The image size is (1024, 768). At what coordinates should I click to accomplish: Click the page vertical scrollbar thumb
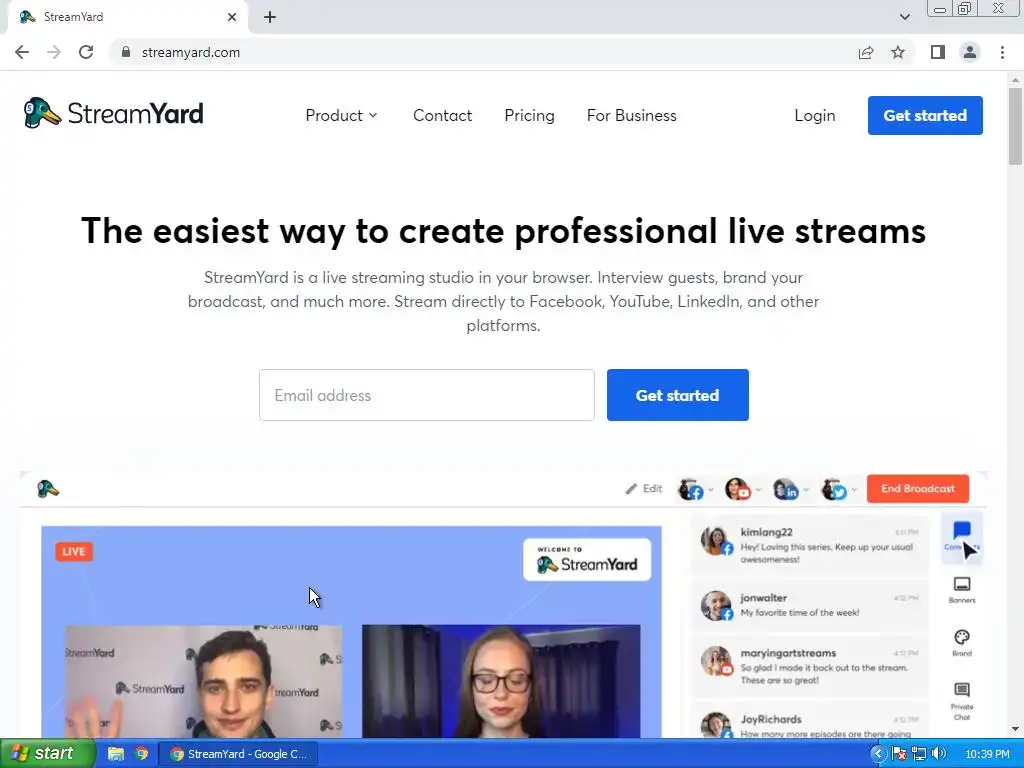1015,126
